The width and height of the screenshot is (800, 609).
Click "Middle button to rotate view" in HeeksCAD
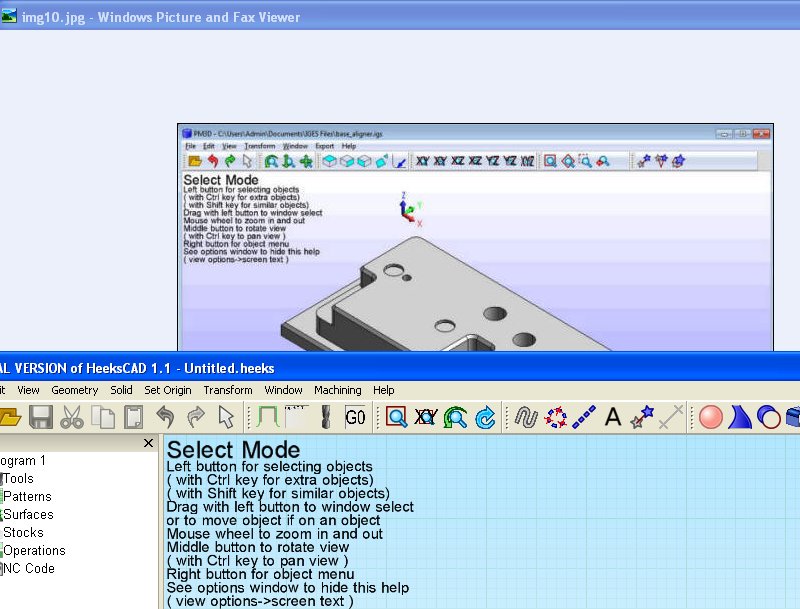(x=258, y=547)
